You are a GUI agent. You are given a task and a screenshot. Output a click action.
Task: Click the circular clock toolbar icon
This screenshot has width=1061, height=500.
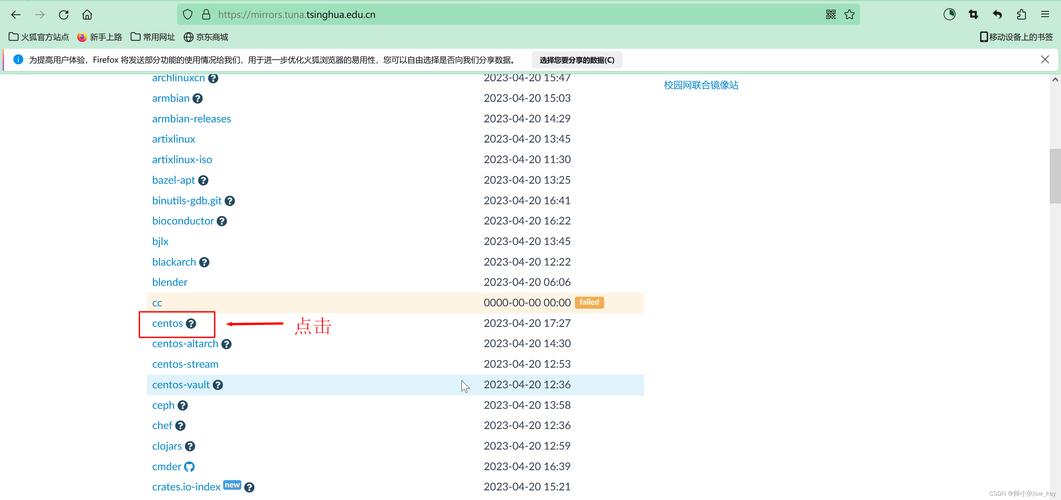click(949, 14)
